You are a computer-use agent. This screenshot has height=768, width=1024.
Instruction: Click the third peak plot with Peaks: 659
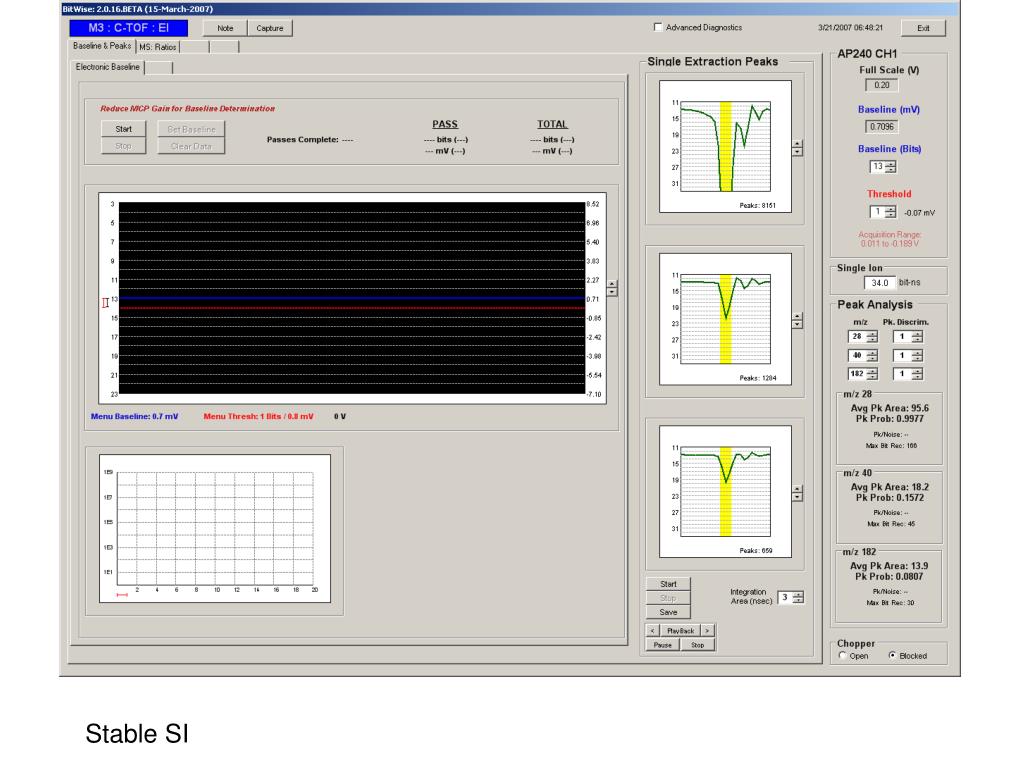click(x=725, y=491)
